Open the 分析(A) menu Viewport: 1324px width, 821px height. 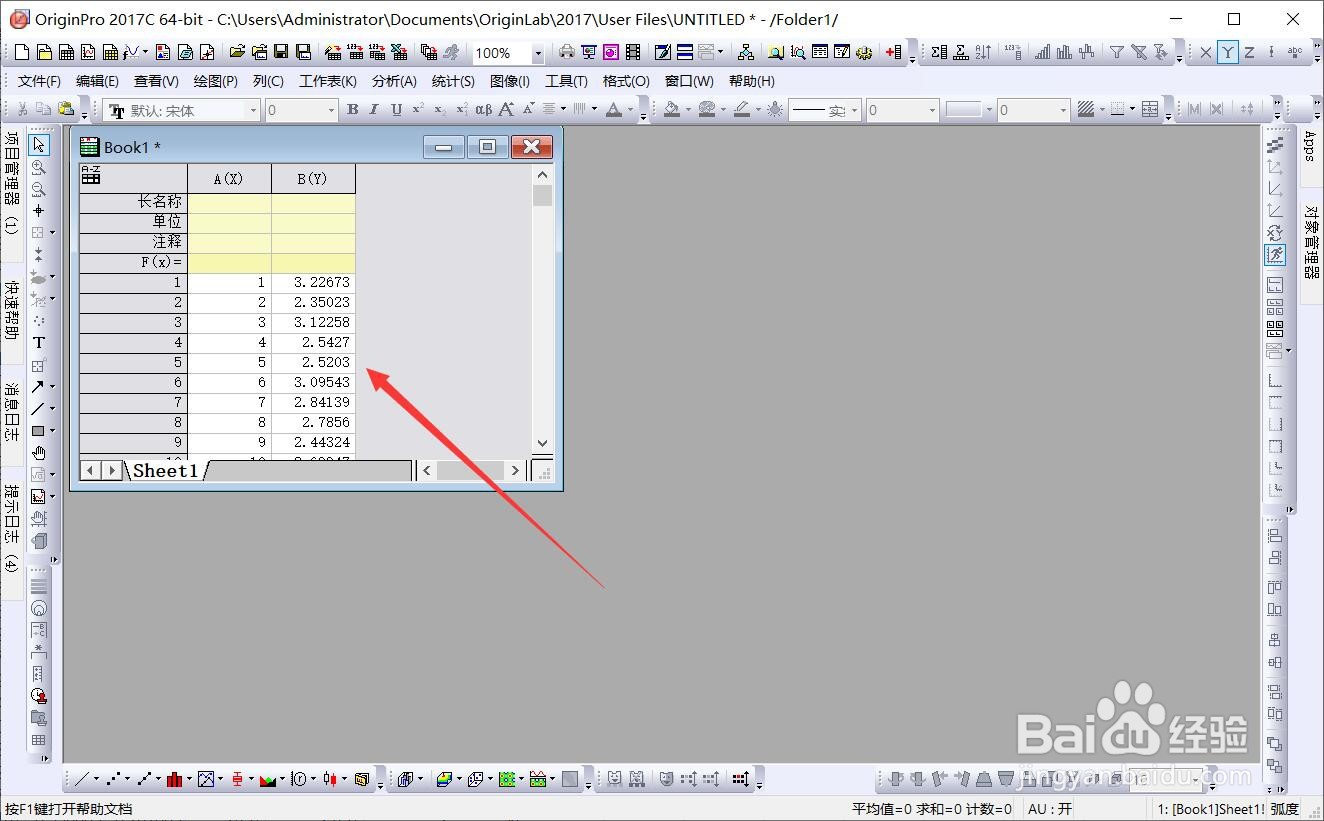(394, 81)
